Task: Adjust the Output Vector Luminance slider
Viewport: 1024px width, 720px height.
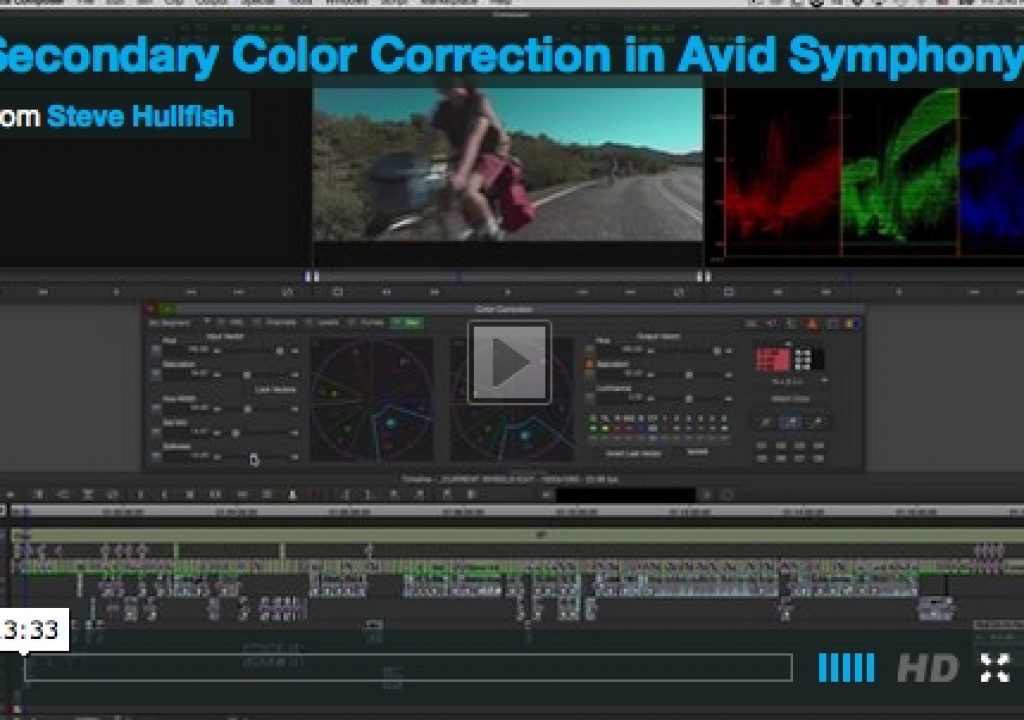Action: click(x=690, y=398)
